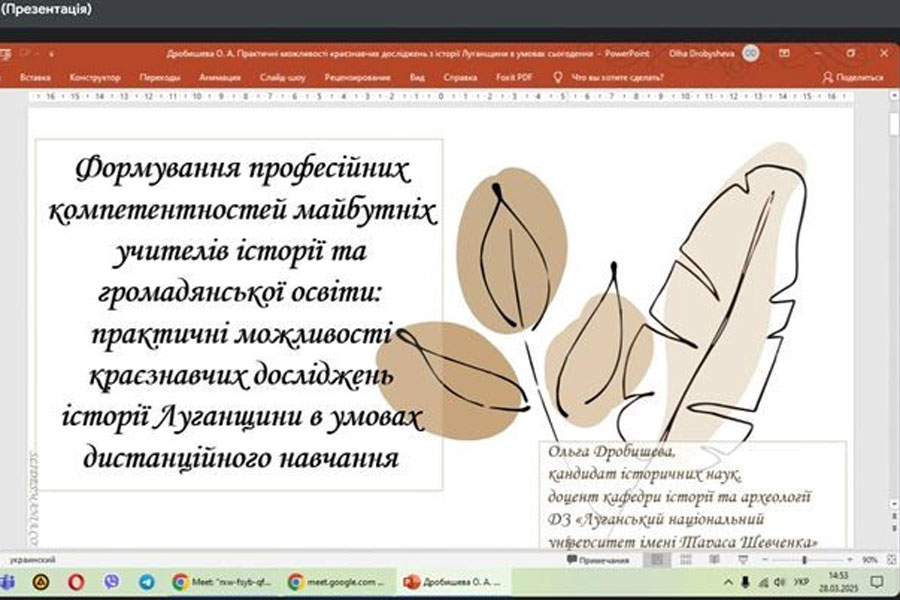Start slideshow from status bar icon
Screen dimensions: 900x600
tap(745, 560)
